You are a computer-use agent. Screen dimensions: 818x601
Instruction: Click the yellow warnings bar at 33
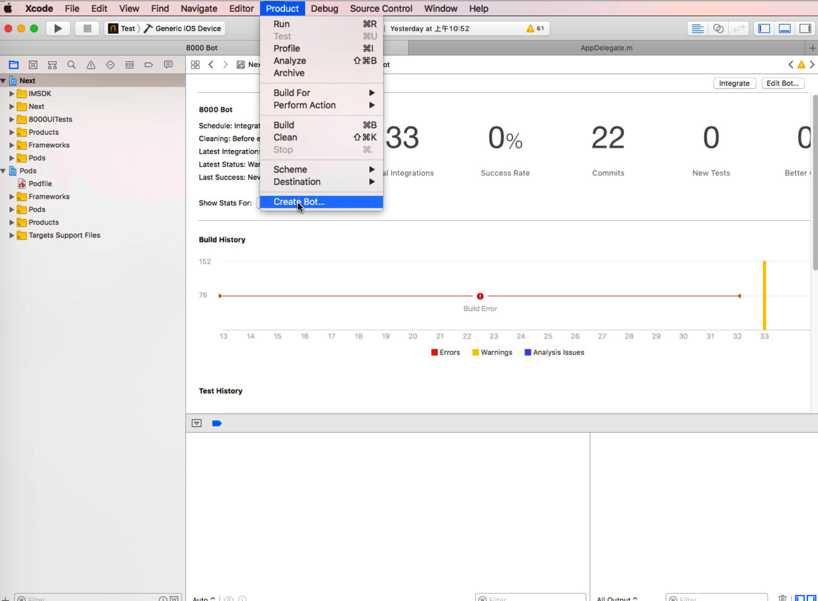coord(765,295)
